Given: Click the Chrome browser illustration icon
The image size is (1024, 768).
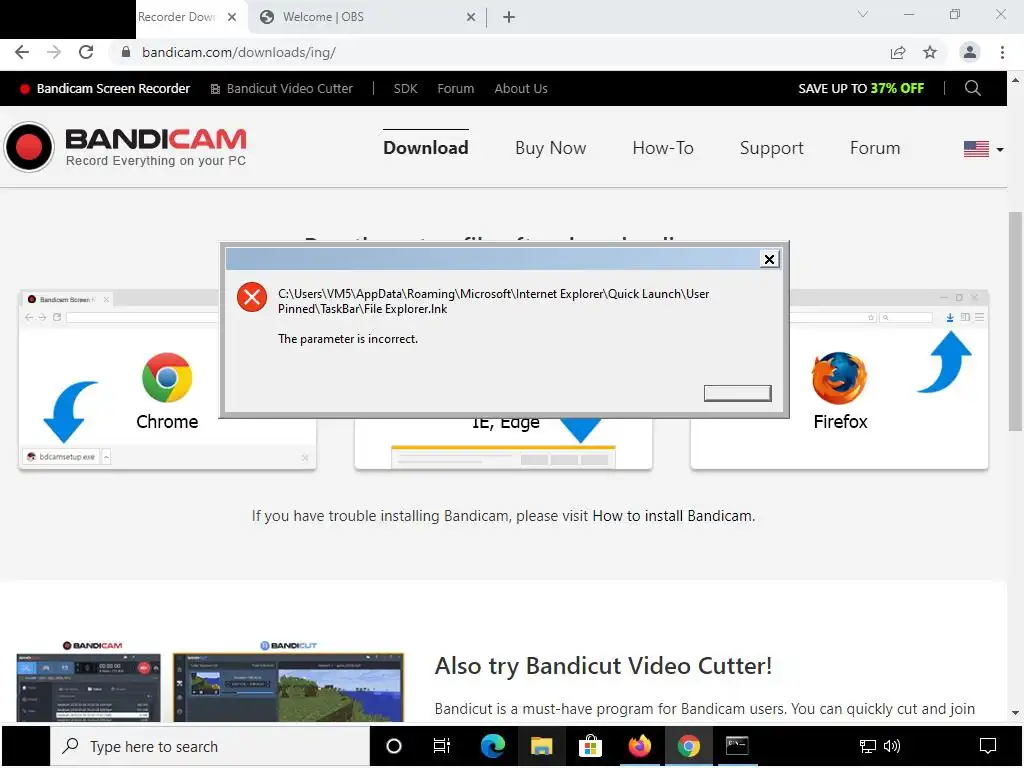Looking at the screenshot, I should point(167,377).
